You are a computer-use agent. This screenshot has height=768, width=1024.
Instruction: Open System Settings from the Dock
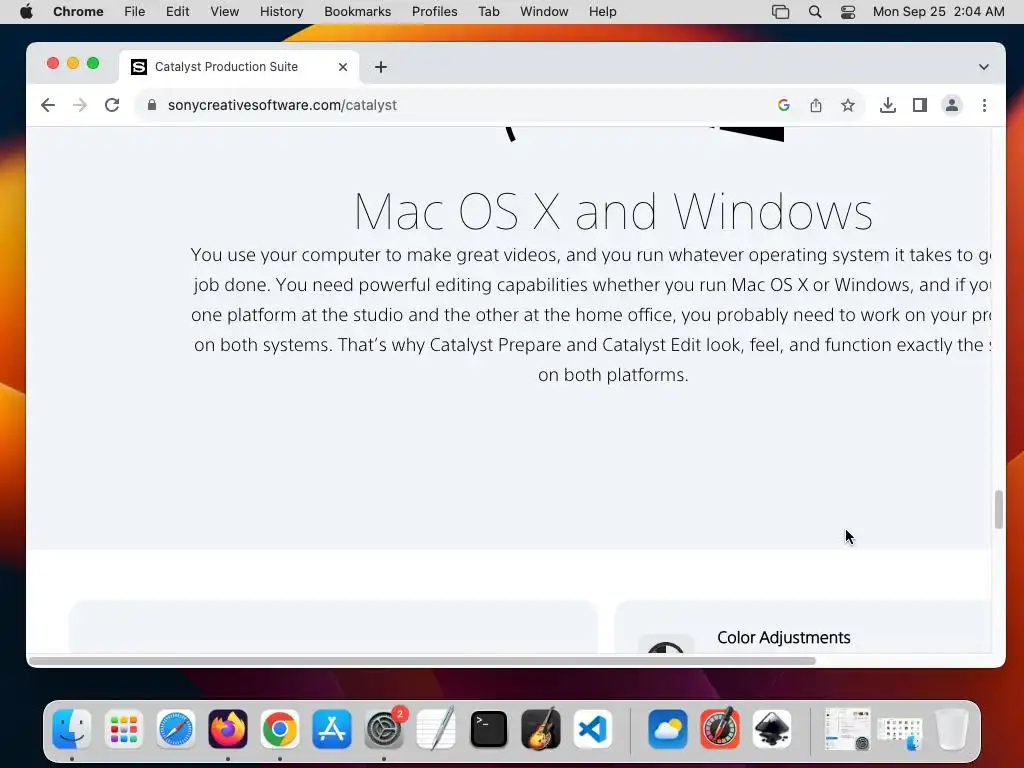[384, 729]
